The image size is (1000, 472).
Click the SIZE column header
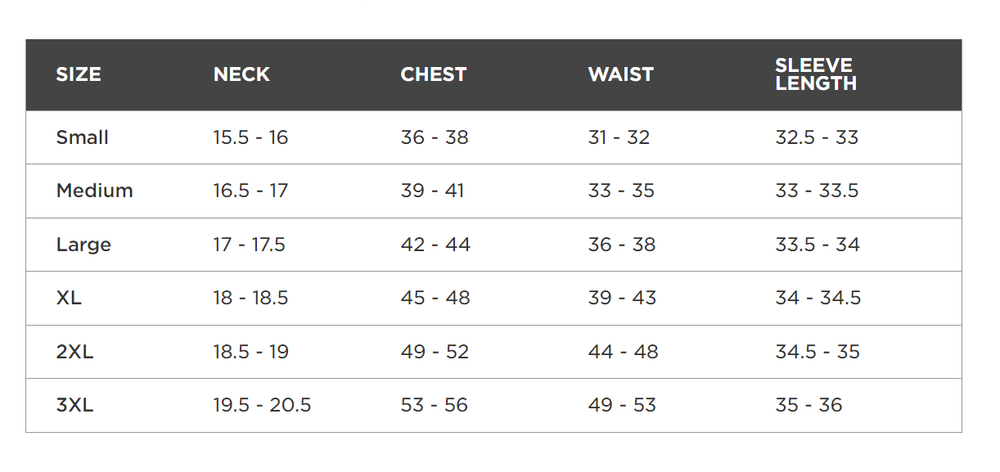click(78, 75)
